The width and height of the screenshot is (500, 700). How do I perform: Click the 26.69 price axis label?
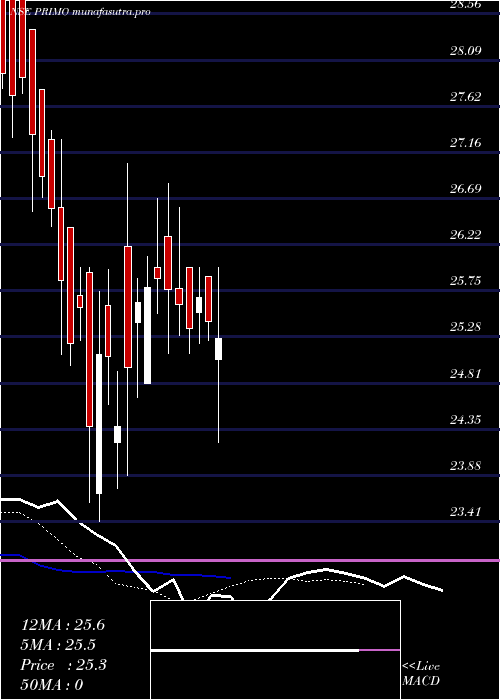coord(465,188)
